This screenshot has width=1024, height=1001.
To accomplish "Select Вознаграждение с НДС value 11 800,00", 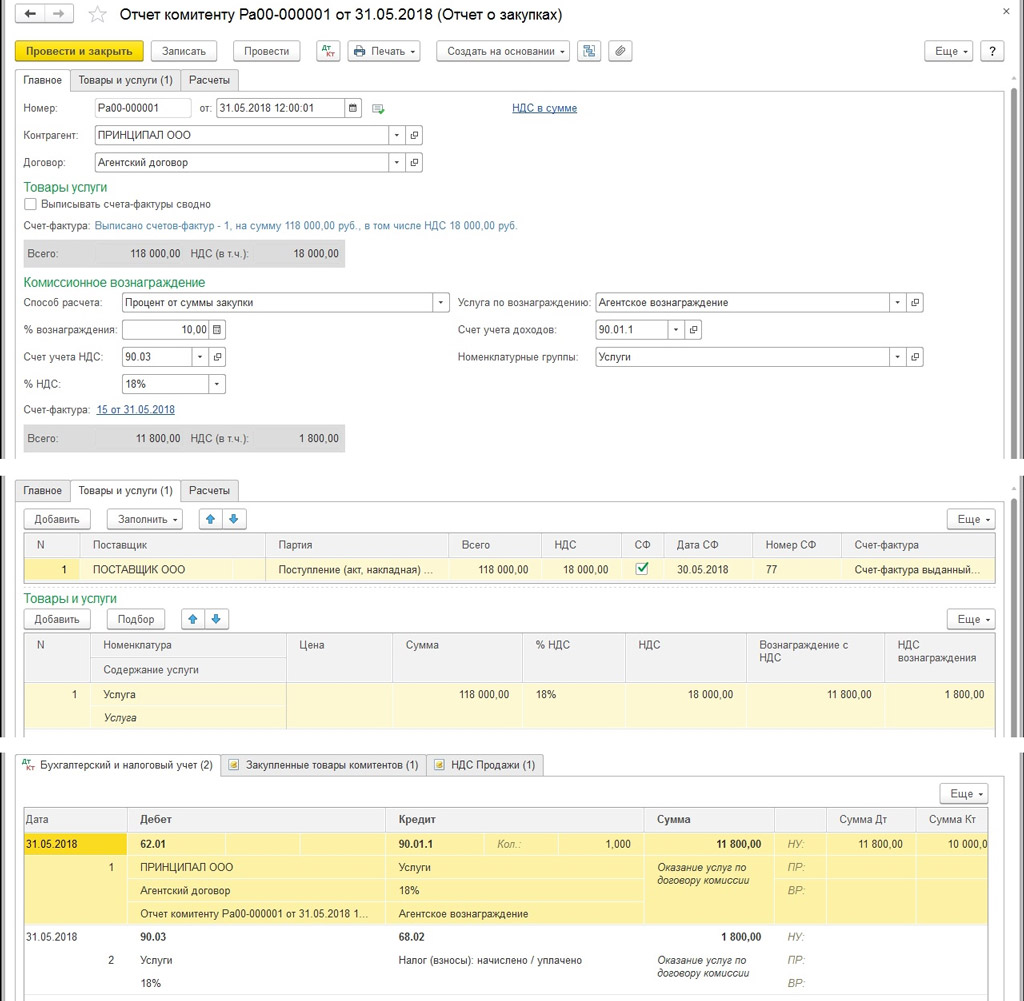I will [815, 694].
